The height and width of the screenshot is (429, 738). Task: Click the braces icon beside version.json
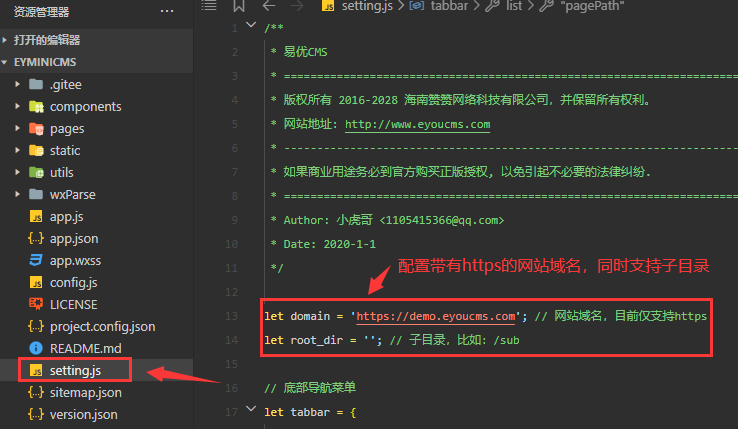[x=36, y=414]
